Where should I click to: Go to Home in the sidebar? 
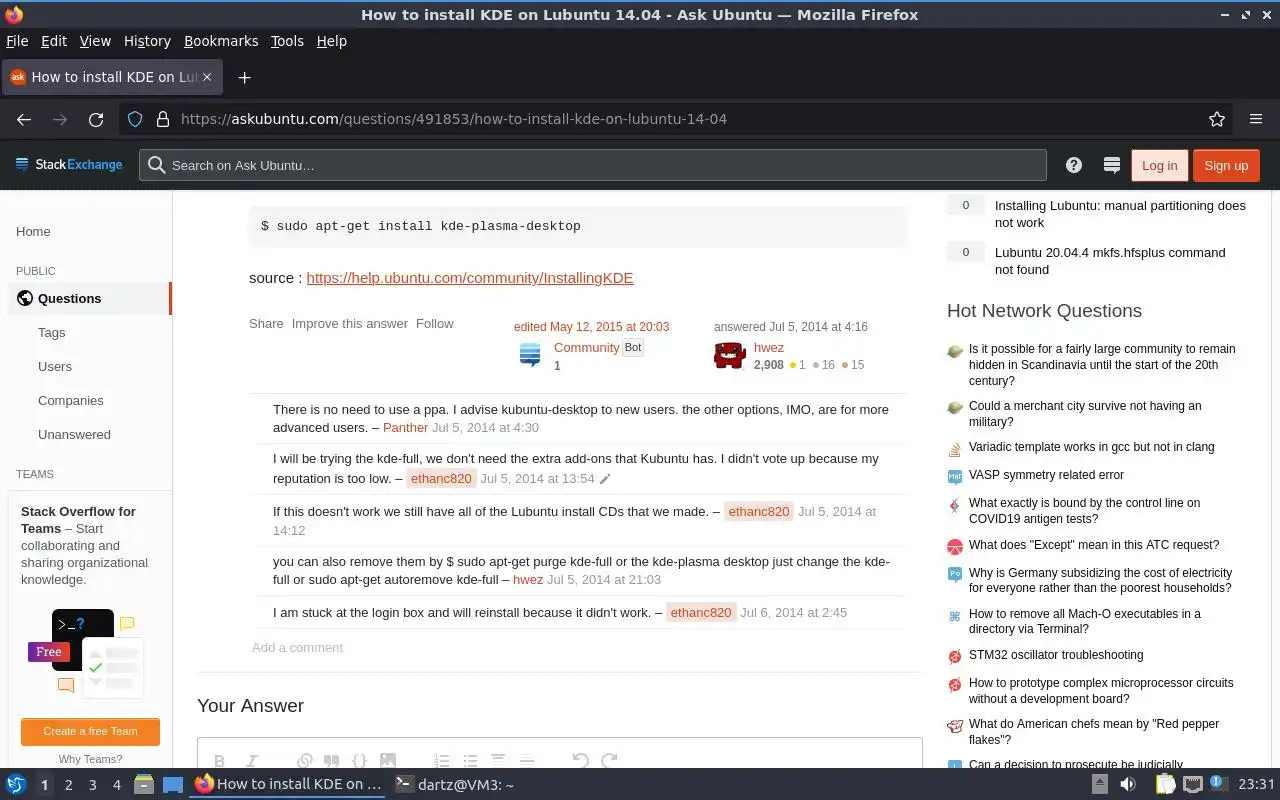[33, 232]
